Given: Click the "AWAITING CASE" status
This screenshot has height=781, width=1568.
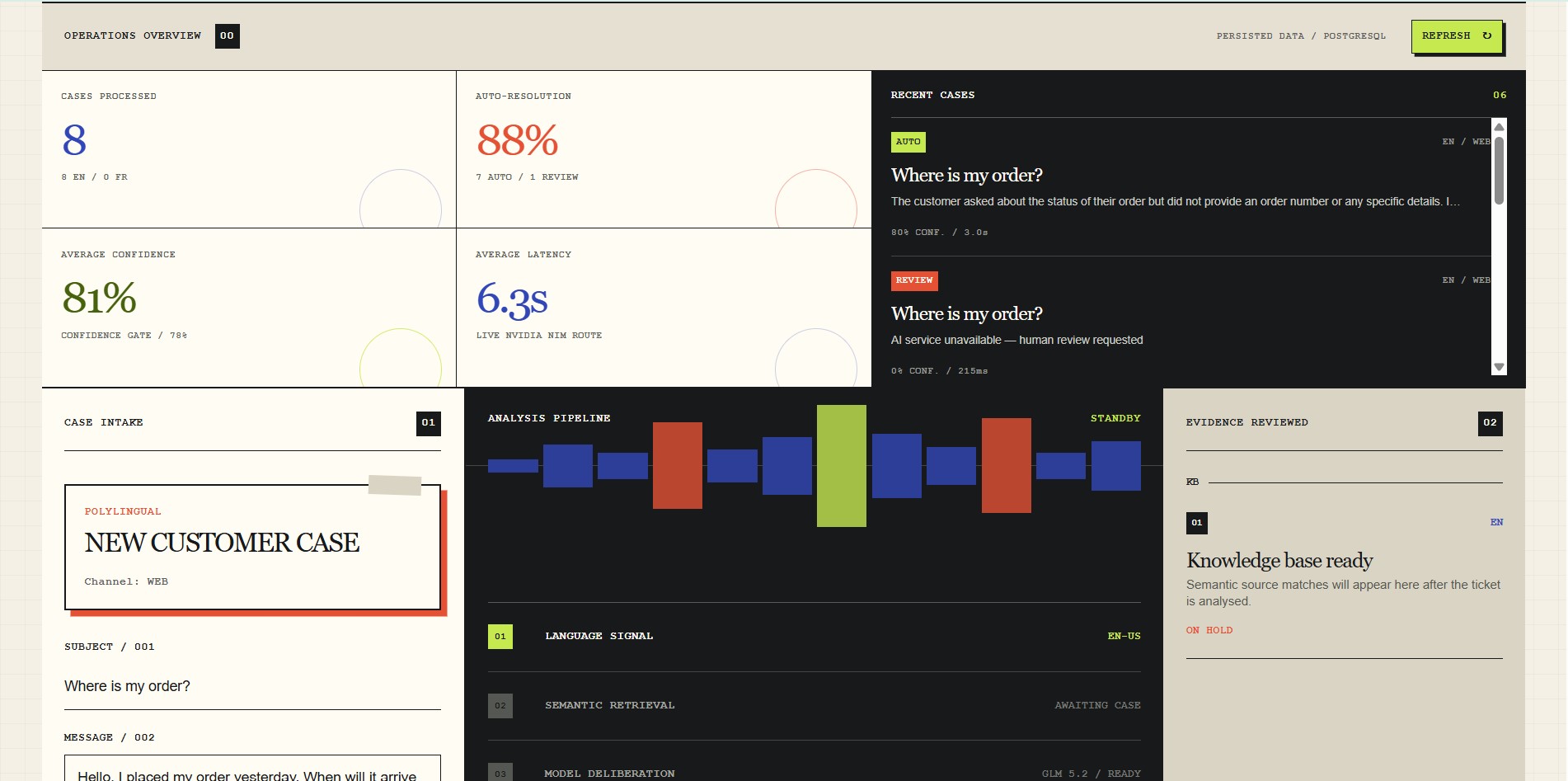Looking at the screenshot, I should coord(1097,706).
